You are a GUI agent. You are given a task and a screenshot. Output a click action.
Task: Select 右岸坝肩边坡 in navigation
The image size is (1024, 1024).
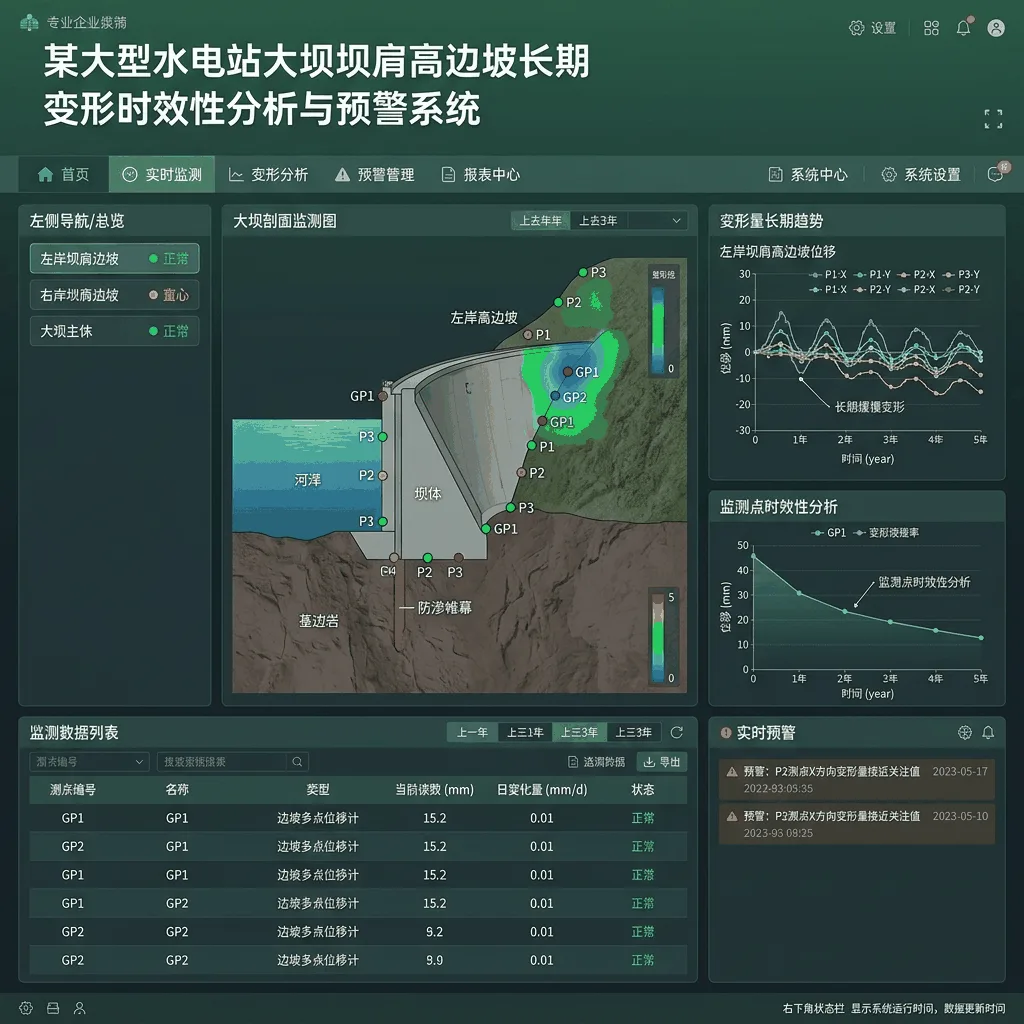click(114, 295)
